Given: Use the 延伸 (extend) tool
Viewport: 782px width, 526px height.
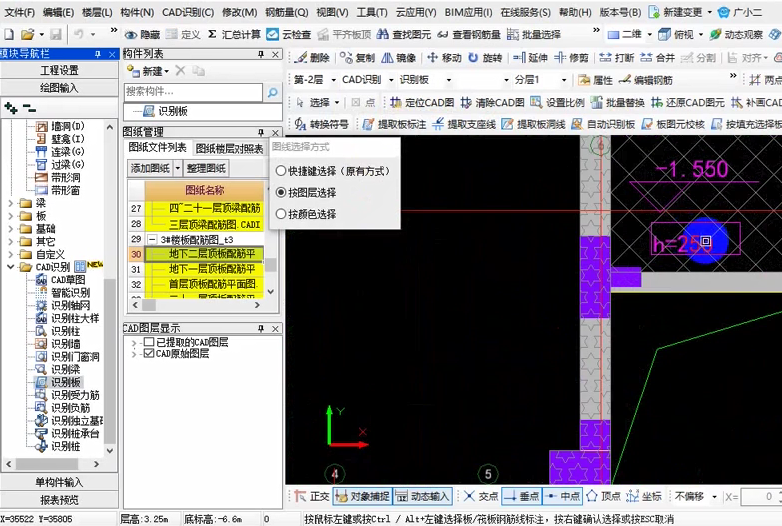Looking at the screenshot, I should point(530,58).
